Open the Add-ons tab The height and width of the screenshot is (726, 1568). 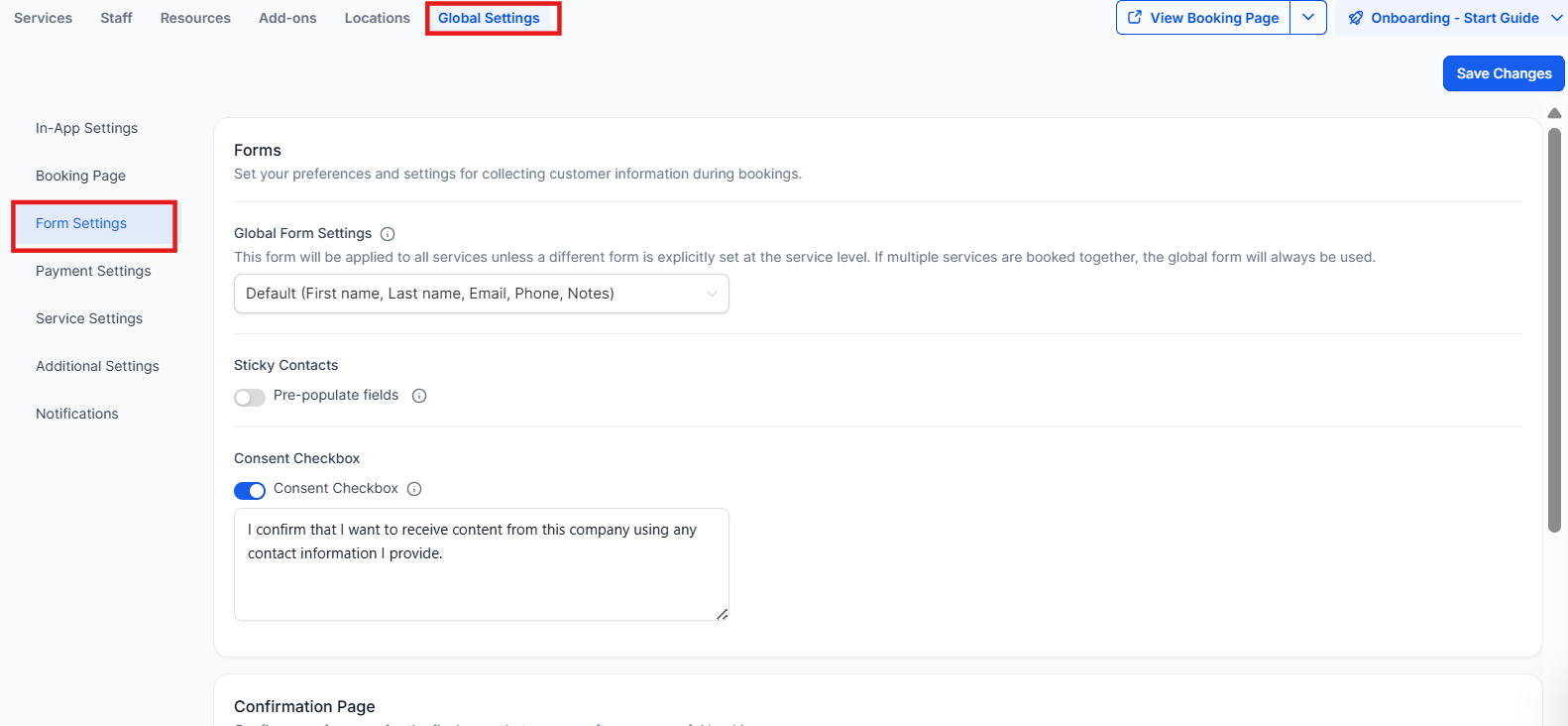point(287,18)
